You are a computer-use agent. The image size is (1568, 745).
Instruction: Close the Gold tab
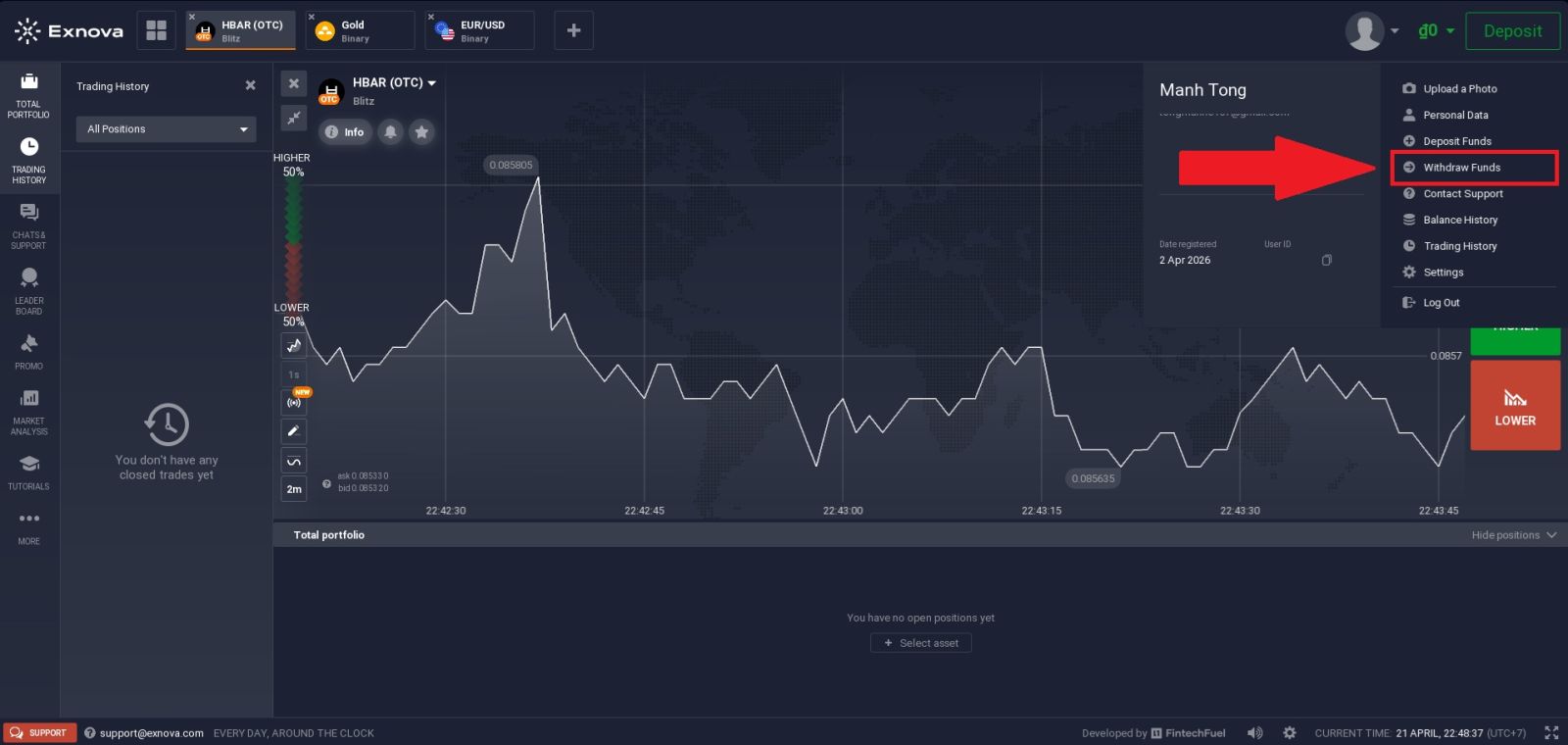312,17
